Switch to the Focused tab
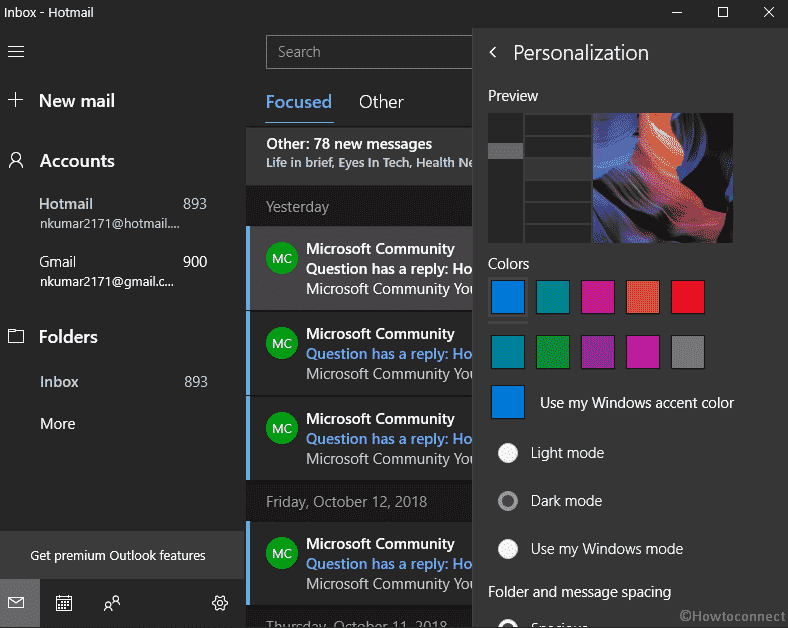 click(299, 102)
